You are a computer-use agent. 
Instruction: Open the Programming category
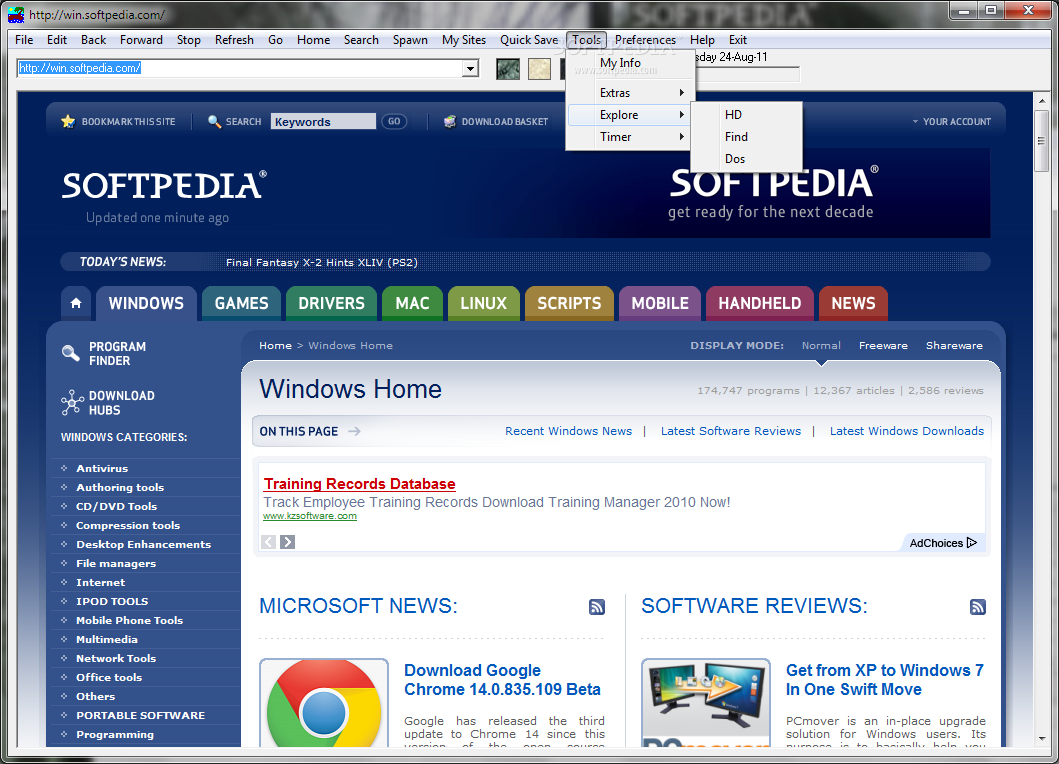click(x=115, y=734)
